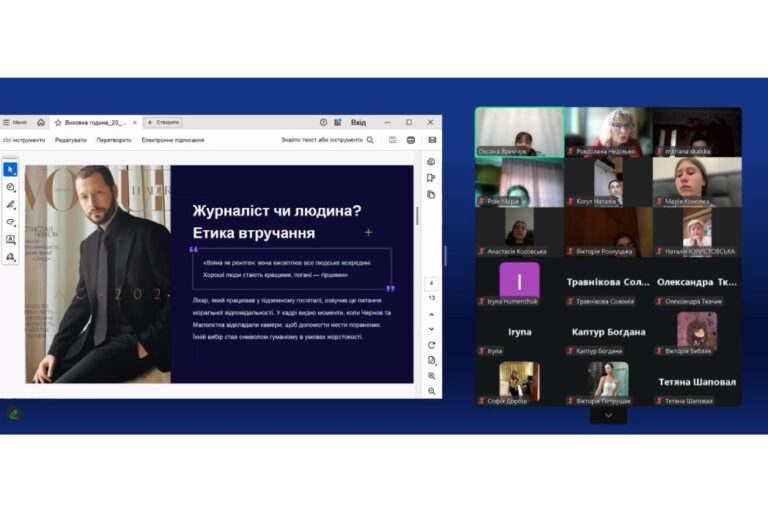Click the find text or tools field
The image size is (768, 513).
tap(327, 140)
